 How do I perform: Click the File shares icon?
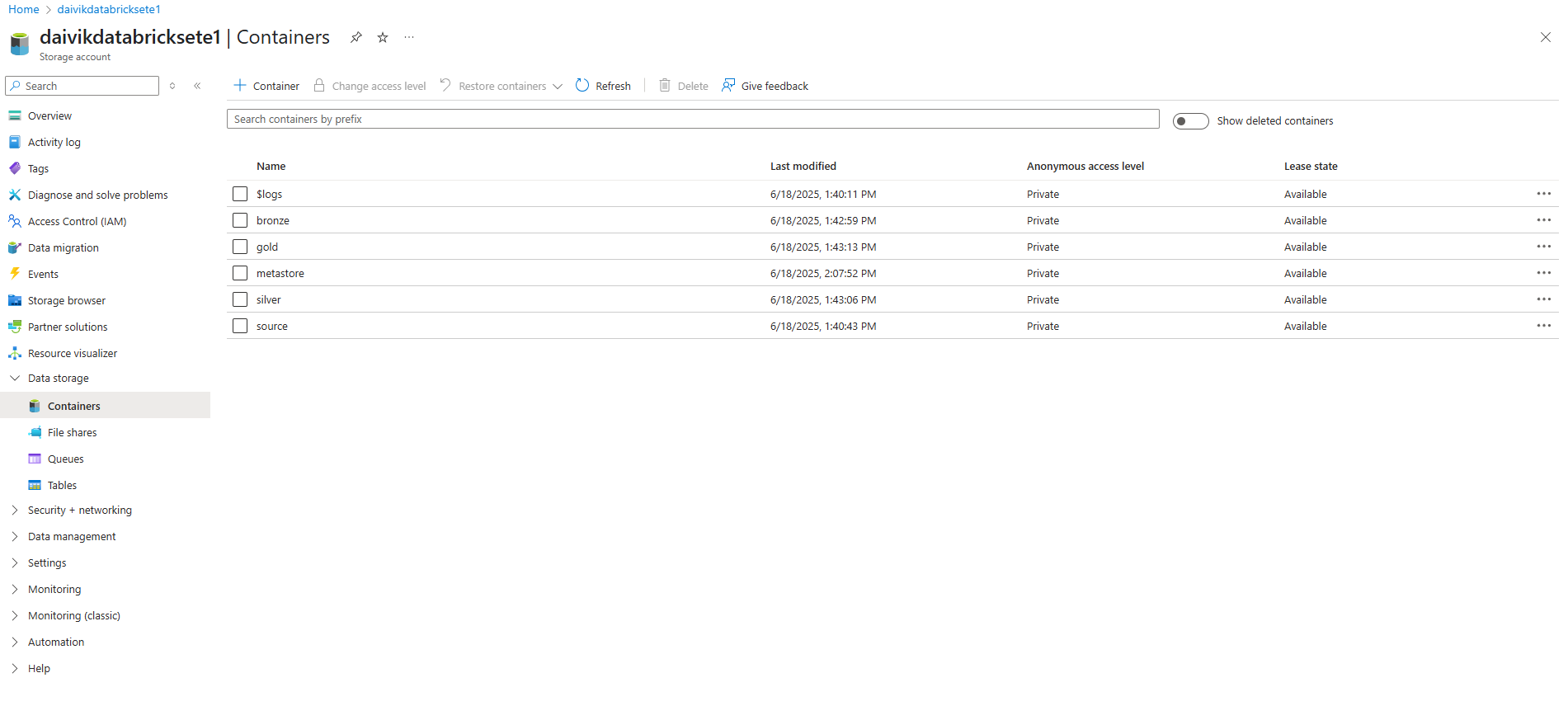pyautogui.click(x=35, y=432)
